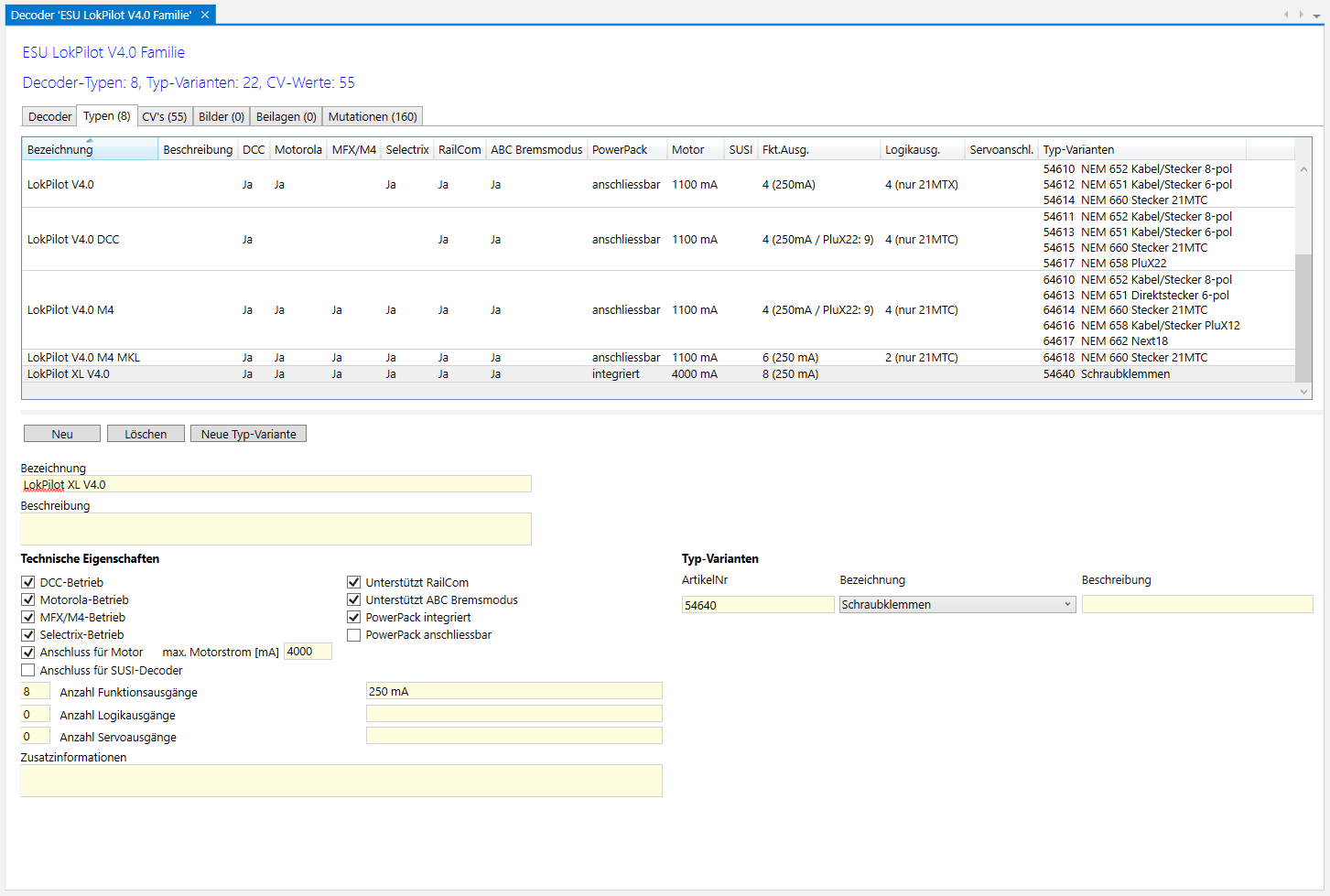Select the LokPilot V4.0 M4 MKL row
Screen dimensions: 1330x896
[x=84, y=358]
